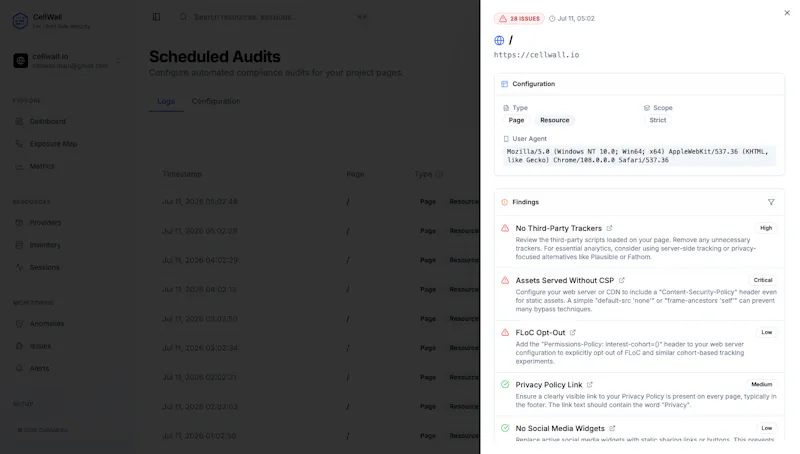Open the Privacy Policy Link finding title
Viewport: 800px width, 454px height.
coord(548,385)
